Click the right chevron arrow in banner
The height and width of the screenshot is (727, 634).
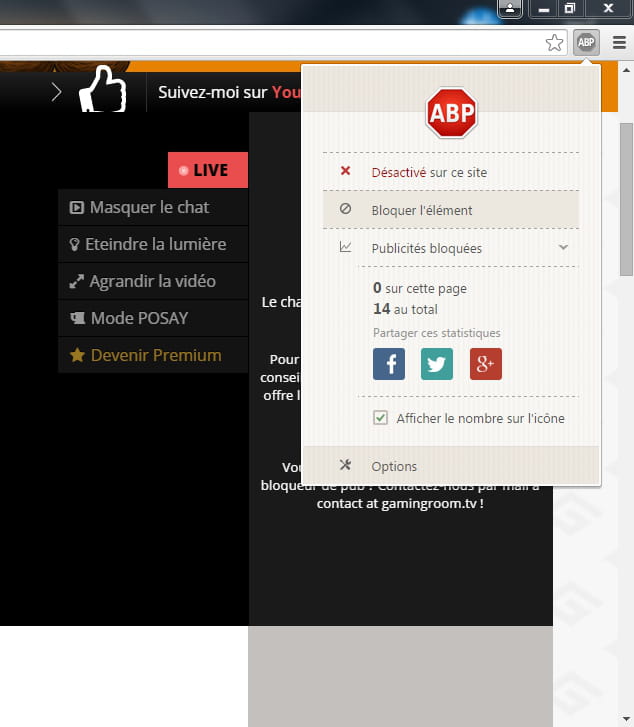[x=56, y=92]
